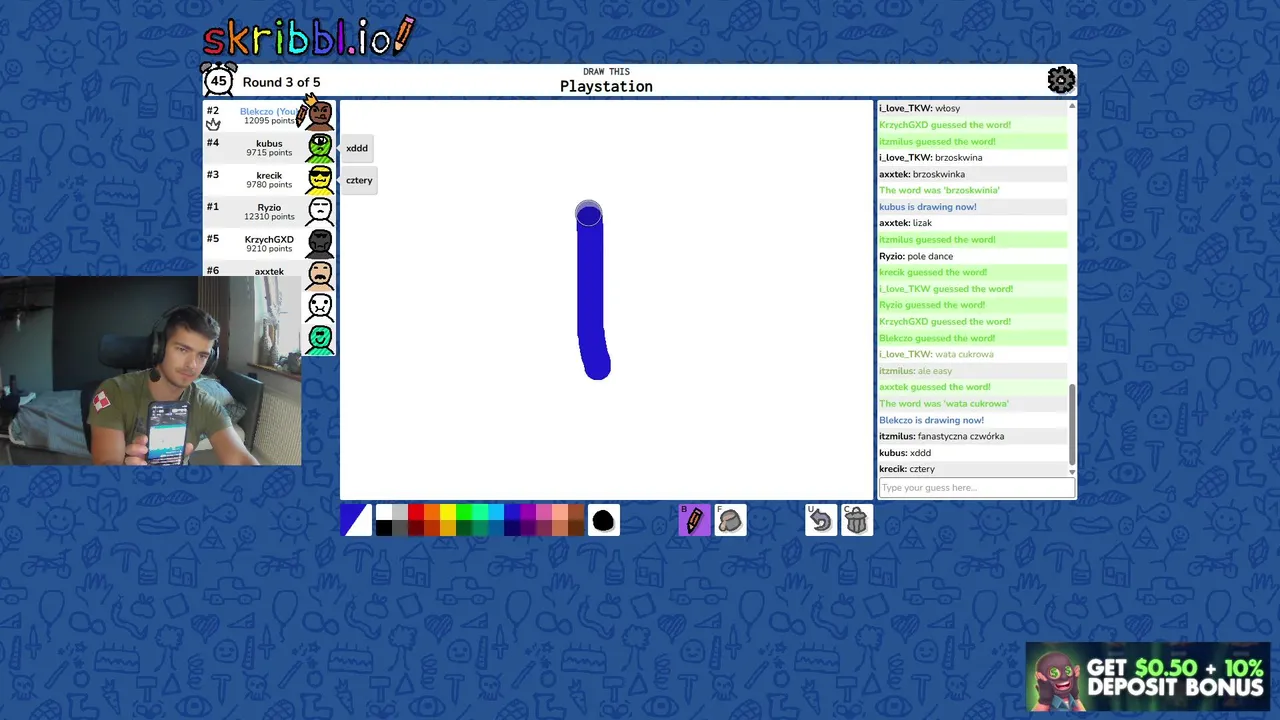
Task: Open the brush size selector (black dot)
Action: tap(603, 520)
